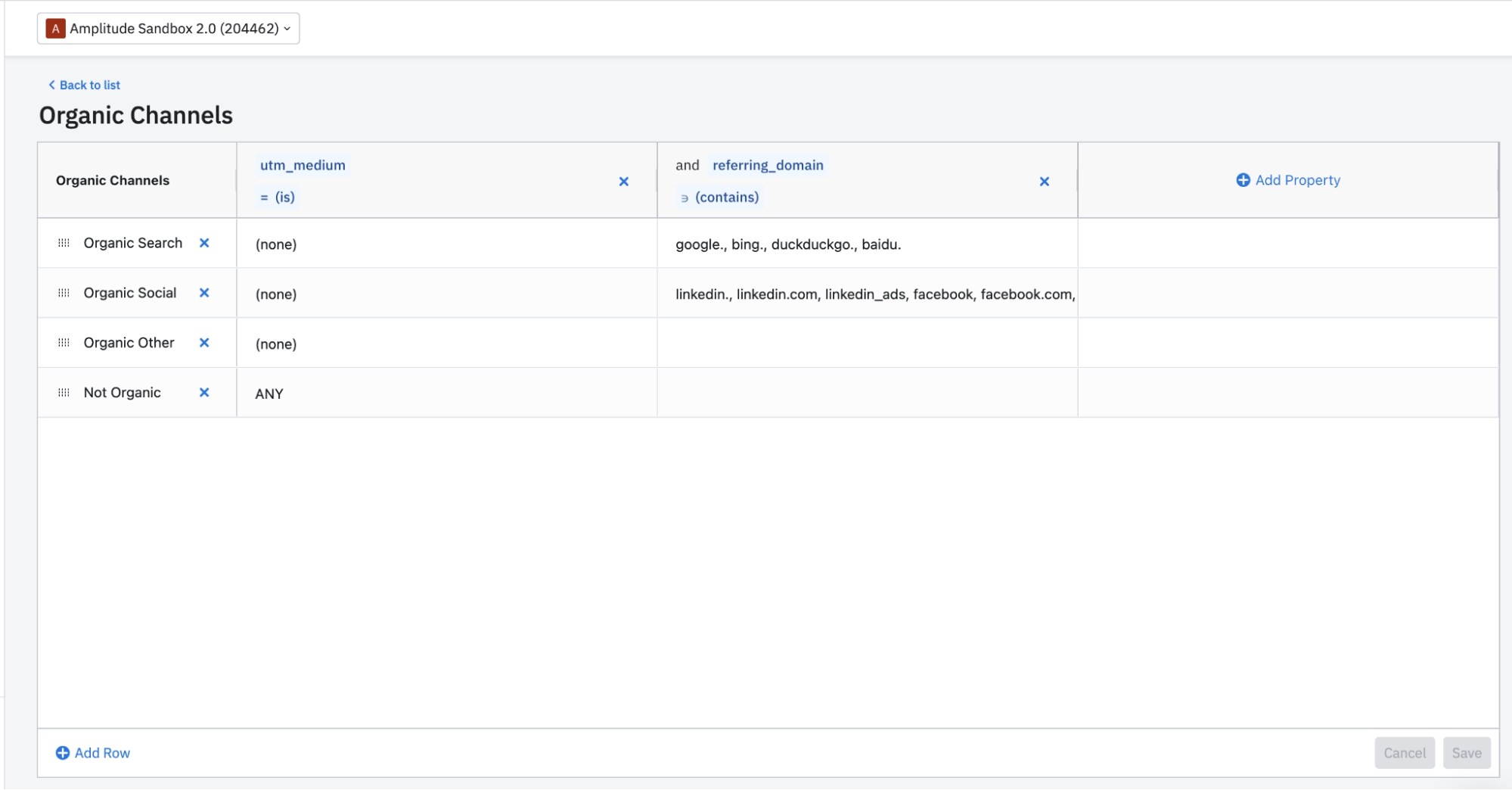This screenshot has height=790, width=1512.
Task: Edit the google., bing., duckduckgo. values cell
Action: (x=868, y=244)
